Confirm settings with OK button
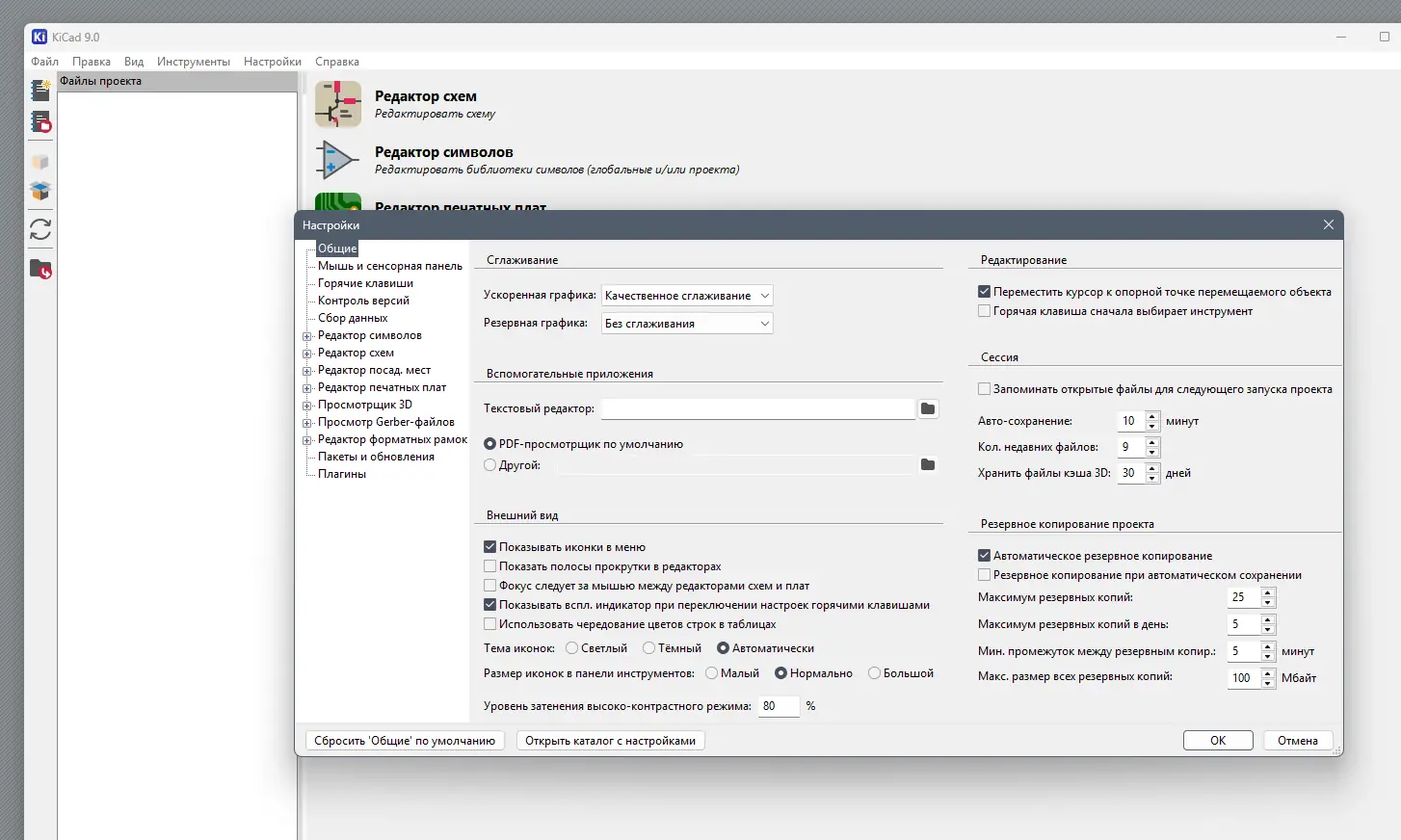This screenshot has width=1401, height=840. click(x=1218, y=741)
